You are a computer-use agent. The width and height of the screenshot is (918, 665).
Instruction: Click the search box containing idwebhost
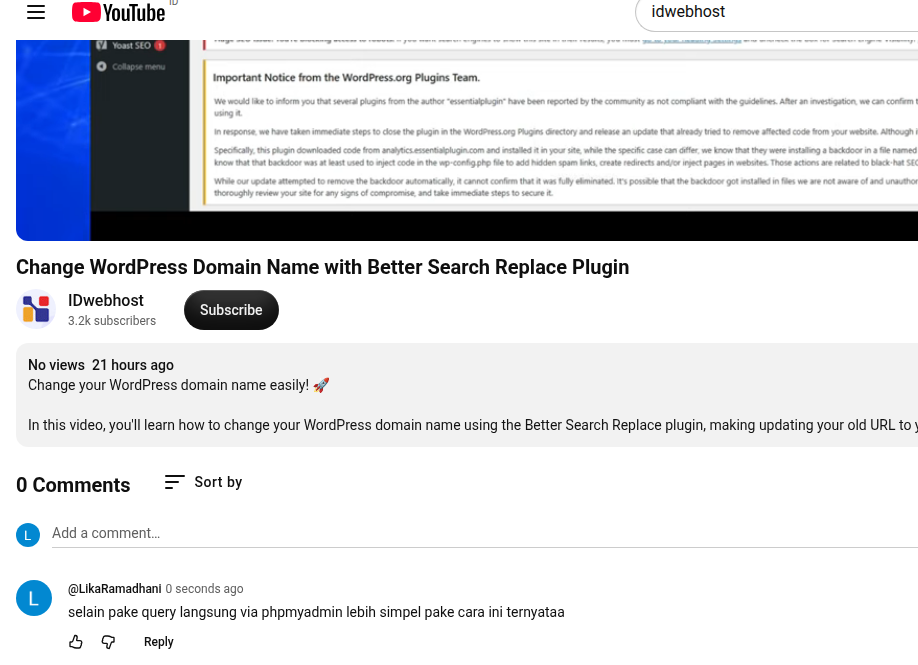point(779,13)
